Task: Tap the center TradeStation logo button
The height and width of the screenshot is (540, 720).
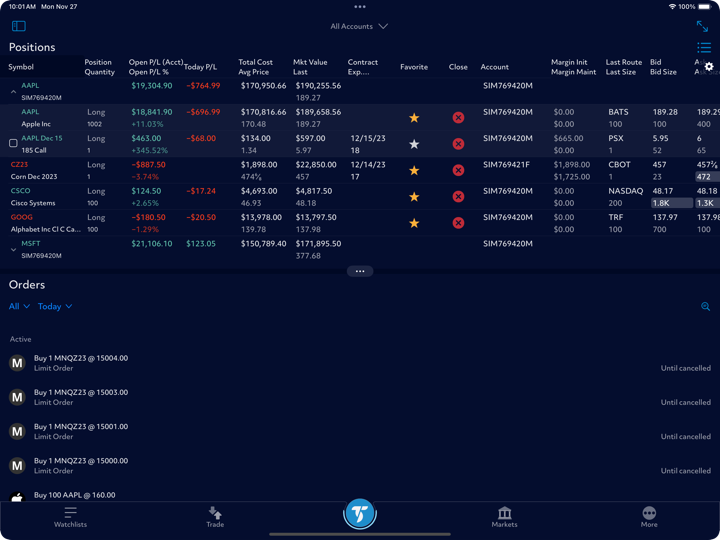Action: click(360, 514)
